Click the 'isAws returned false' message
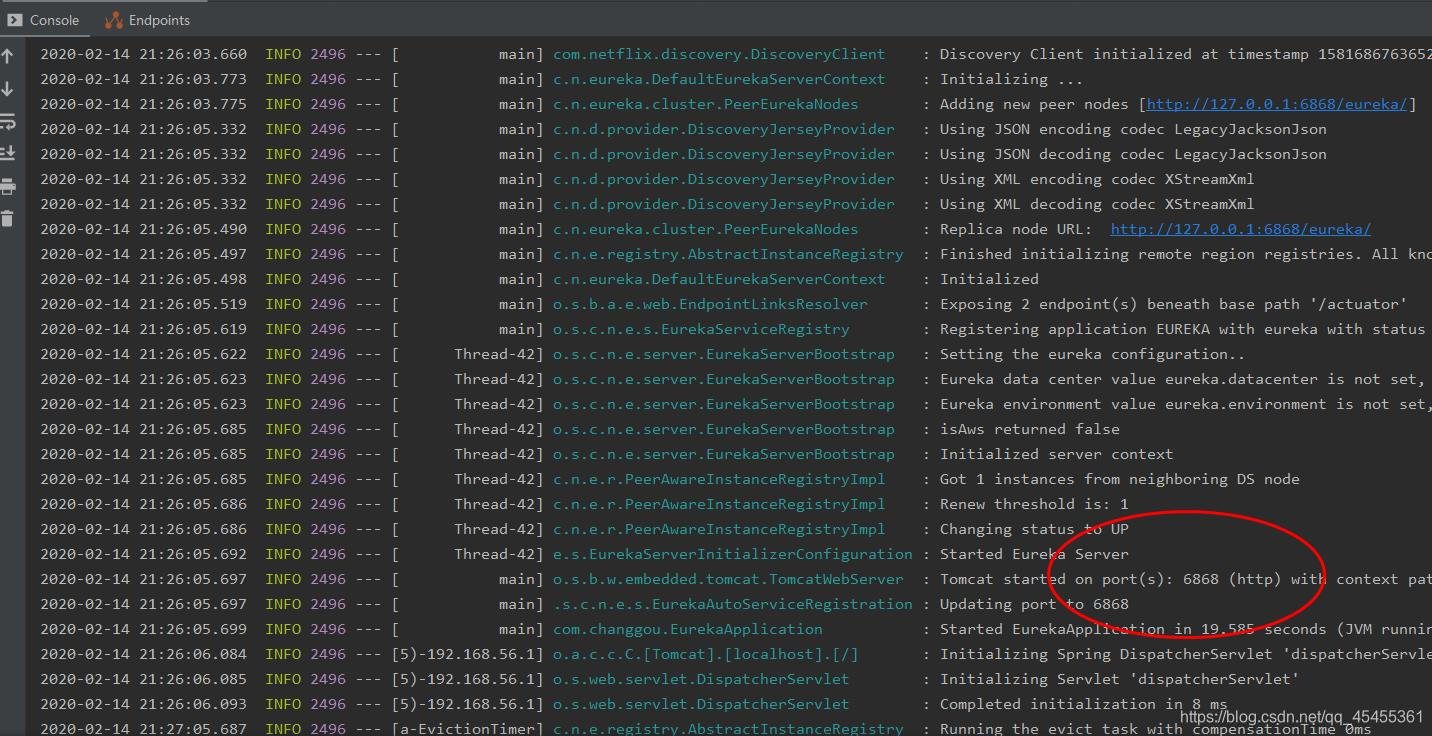Screen dimensions: 1432x736 pyautogui.click(x=1029, y=429)
